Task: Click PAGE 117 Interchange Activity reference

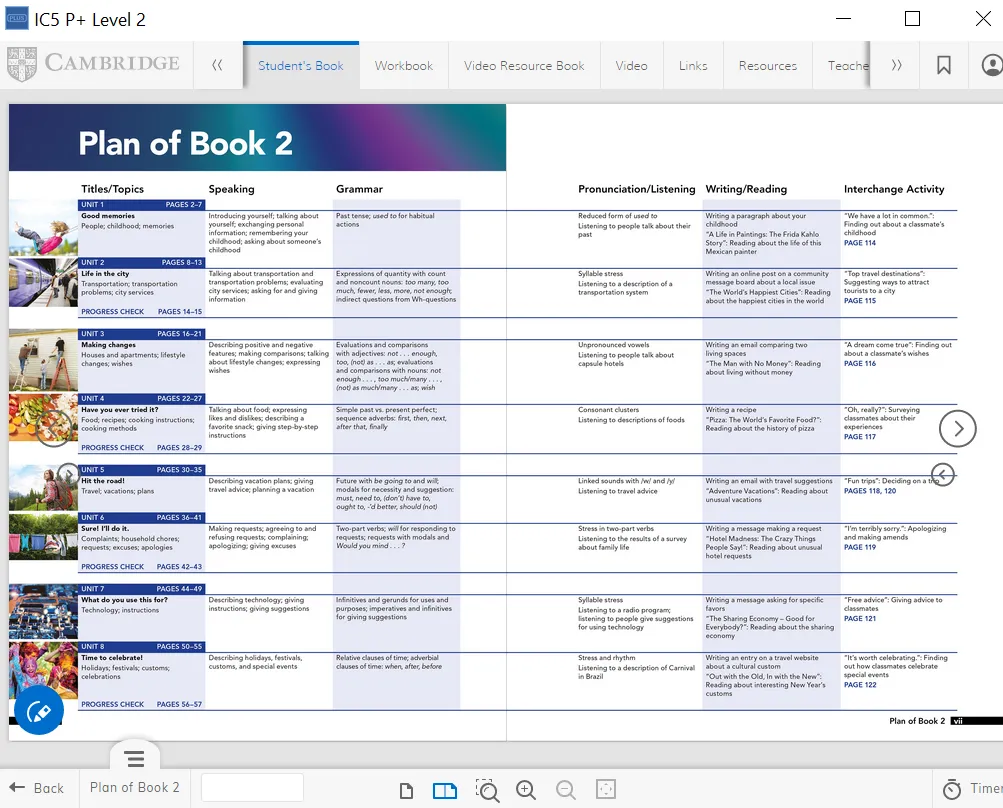Action: coord(860,437)
